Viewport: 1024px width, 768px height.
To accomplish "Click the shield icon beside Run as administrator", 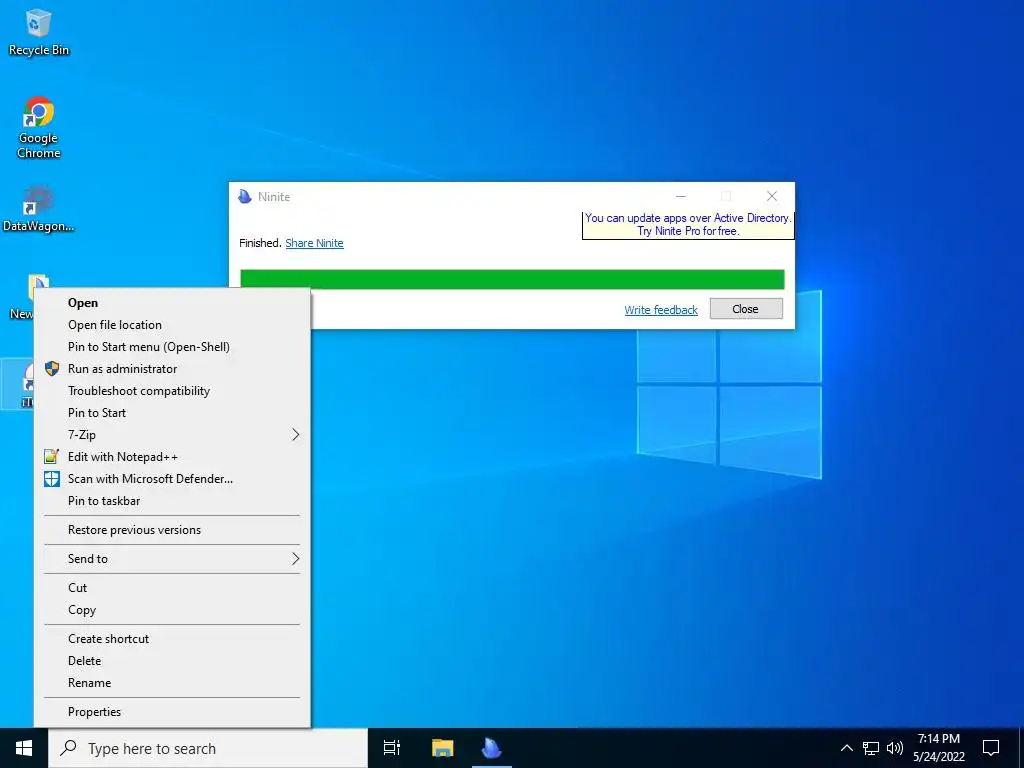I will click(x=52, y=369).
